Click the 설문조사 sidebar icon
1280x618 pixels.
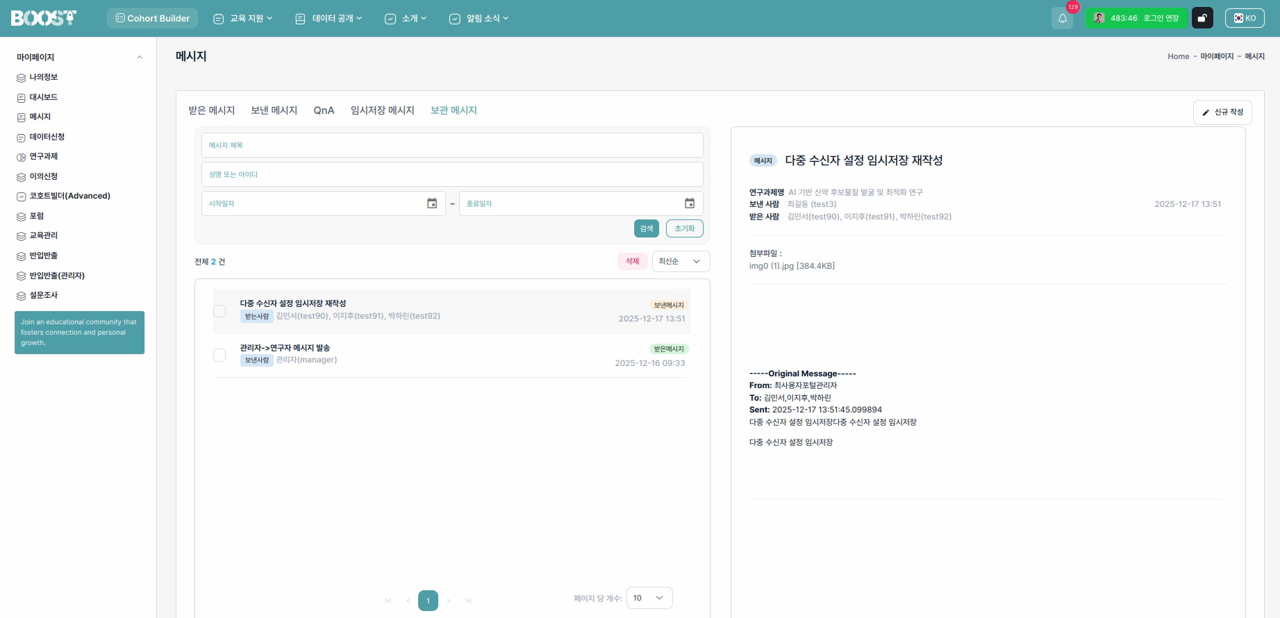pos(21,296)
